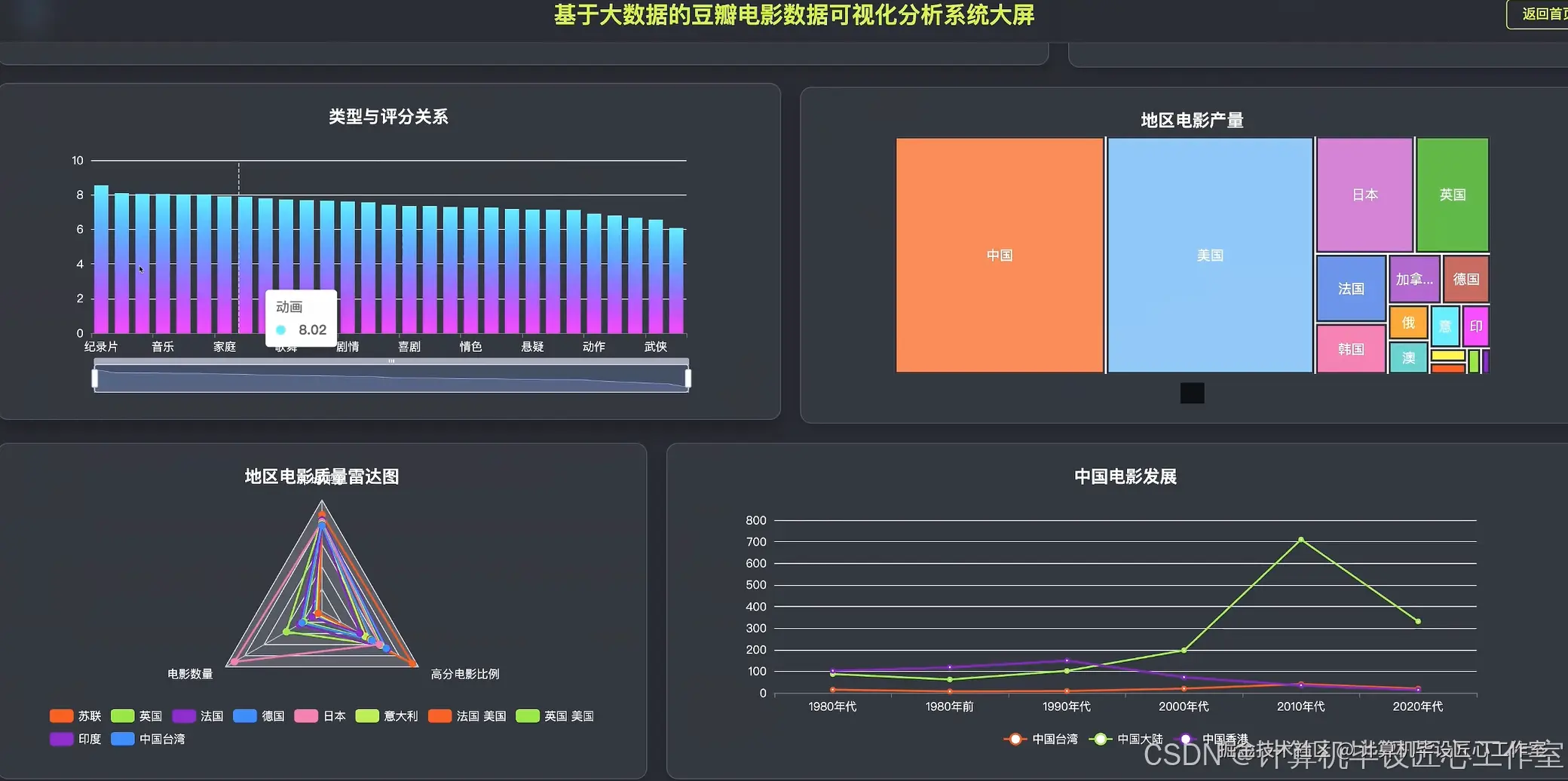The height and width of the screenshot is (781, 1568).
Task: Click the data zoom slider under type chart
Action: click(x=391, y=376)
